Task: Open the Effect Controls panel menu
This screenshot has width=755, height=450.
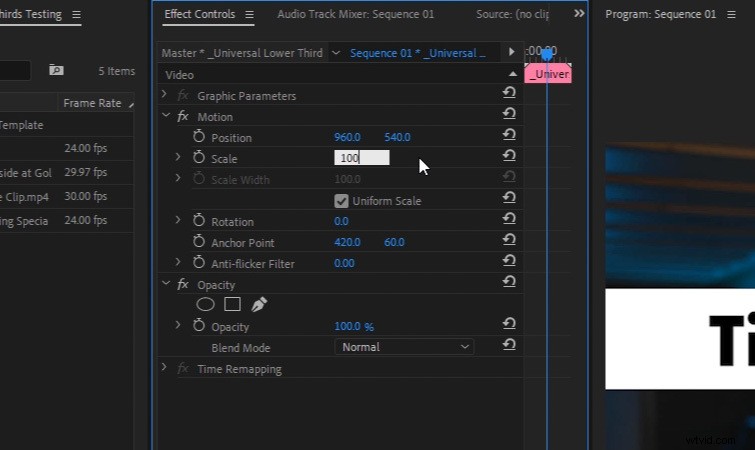Action: point(249,15)
